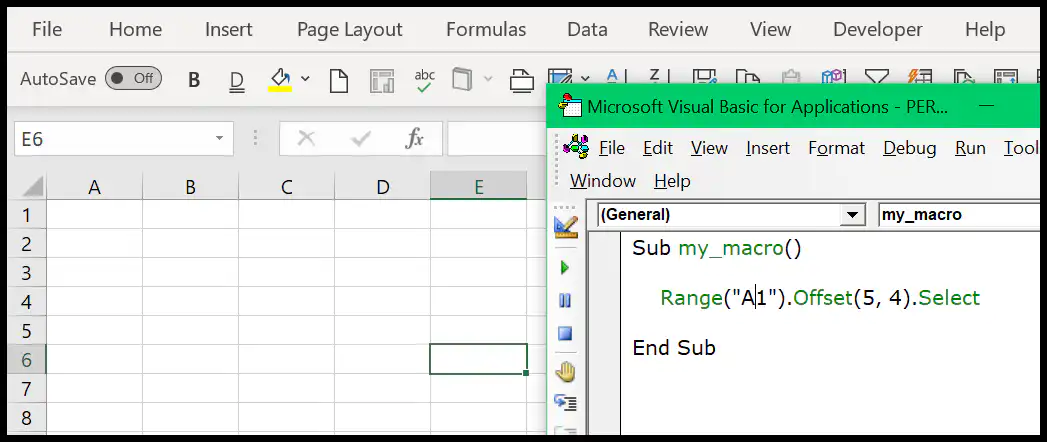Open VBA editor Edit menu
1047x442 pixels.
tap(658, 148)
